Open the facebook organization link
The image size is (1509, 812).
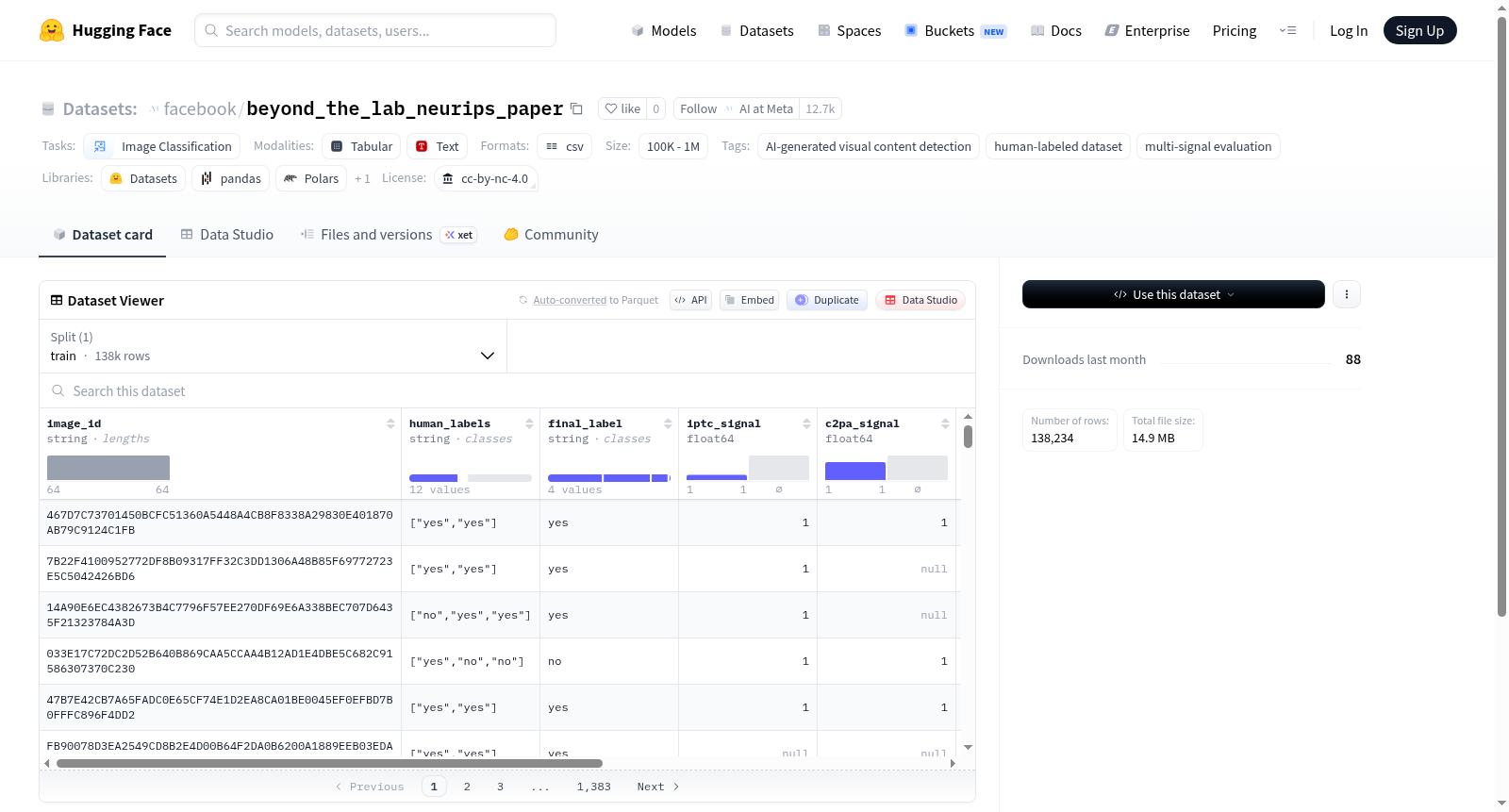pos(199,108)
